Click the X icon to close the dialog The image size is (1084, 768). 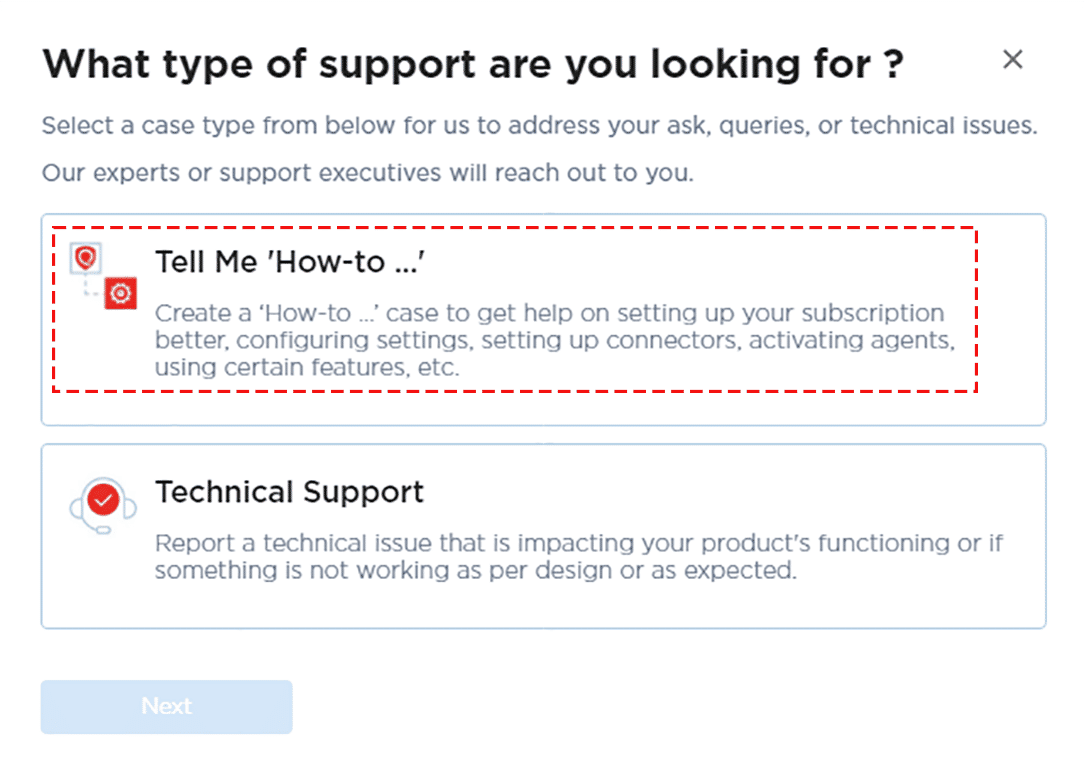[x=1013, y=59]
